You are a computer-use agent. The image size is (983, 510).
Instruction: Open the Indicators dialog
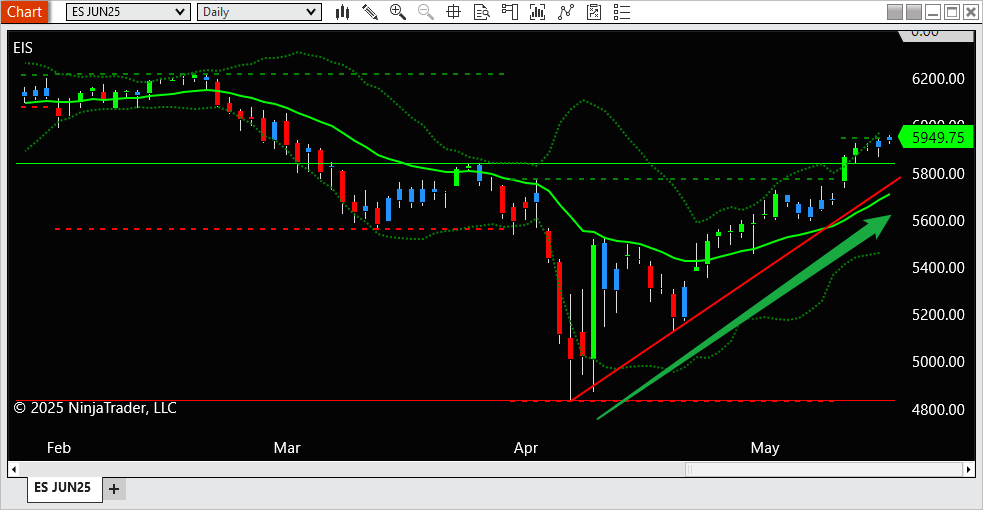(x=566, y=12)
